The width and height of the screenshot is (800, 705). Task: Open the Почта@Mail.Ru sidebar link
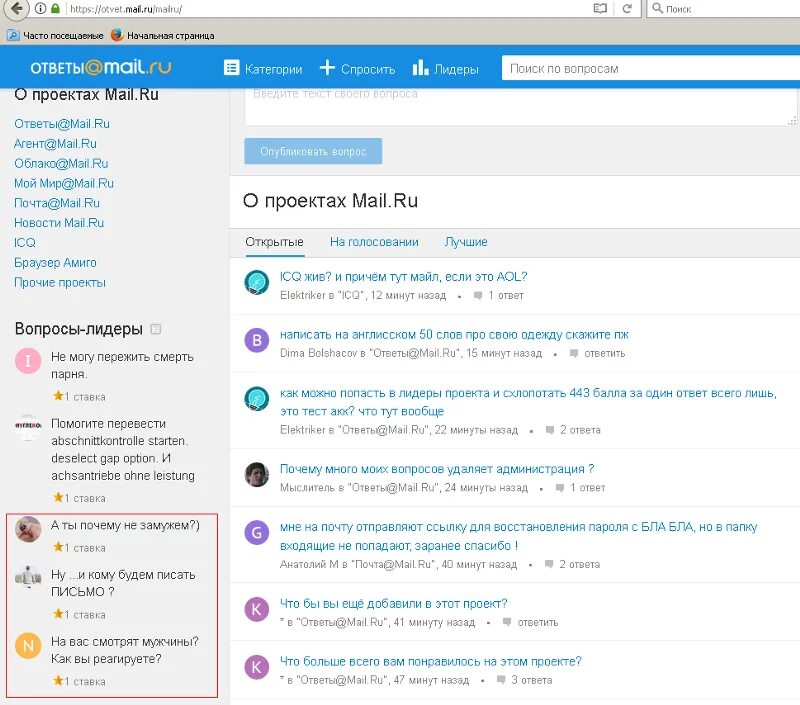[x=57, y=203]
